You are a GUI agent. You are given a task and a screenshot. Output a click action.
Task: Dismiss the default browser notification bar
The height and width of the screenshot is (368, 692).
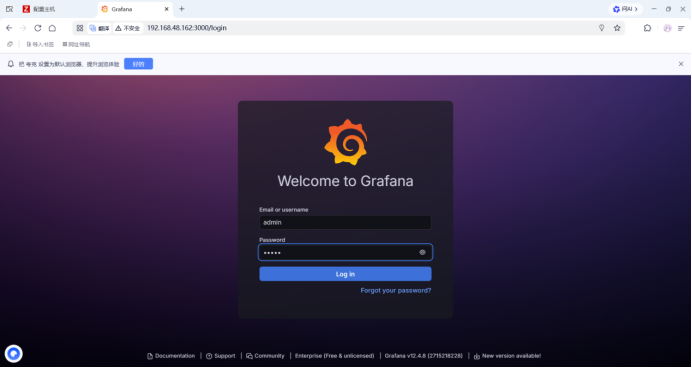681,64
